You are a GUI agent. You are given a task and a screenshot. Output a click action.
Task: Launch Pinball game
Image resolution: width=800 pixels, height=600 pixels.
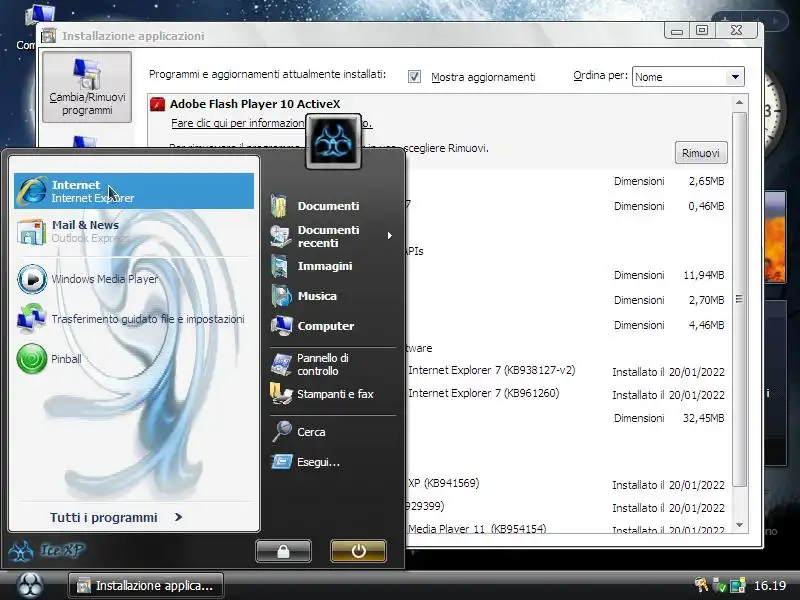pos(134,359)
